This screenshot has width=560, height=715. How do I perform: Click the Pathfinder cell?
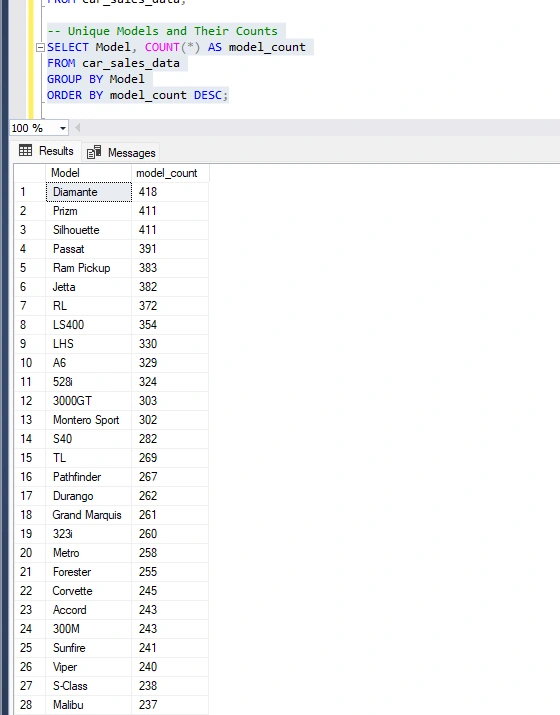88,477
